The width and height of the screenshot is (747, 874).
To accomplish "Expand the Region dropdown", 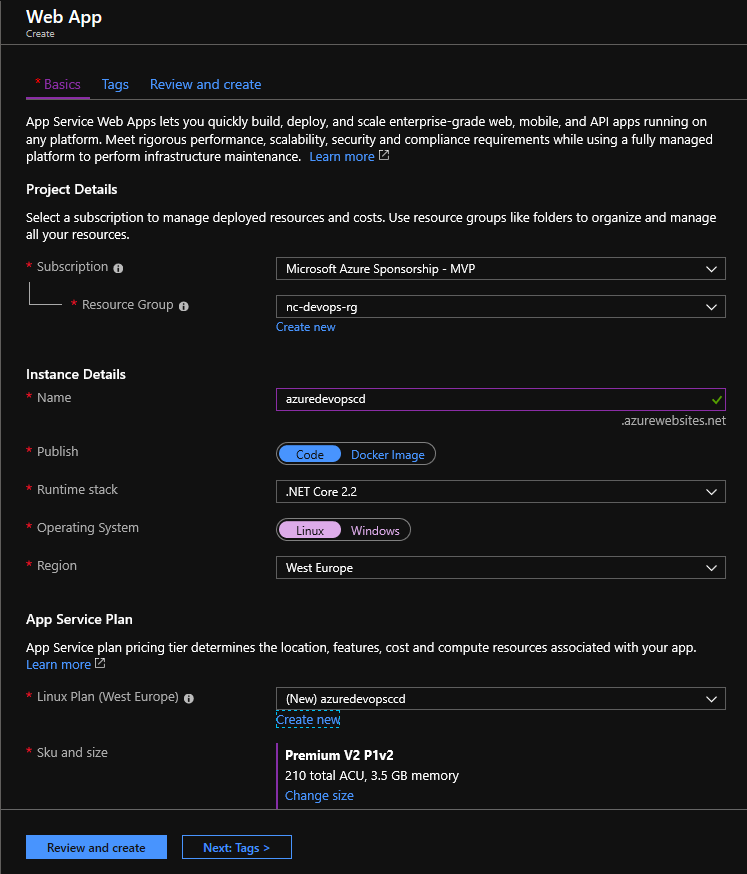I will tap(501, 567).
